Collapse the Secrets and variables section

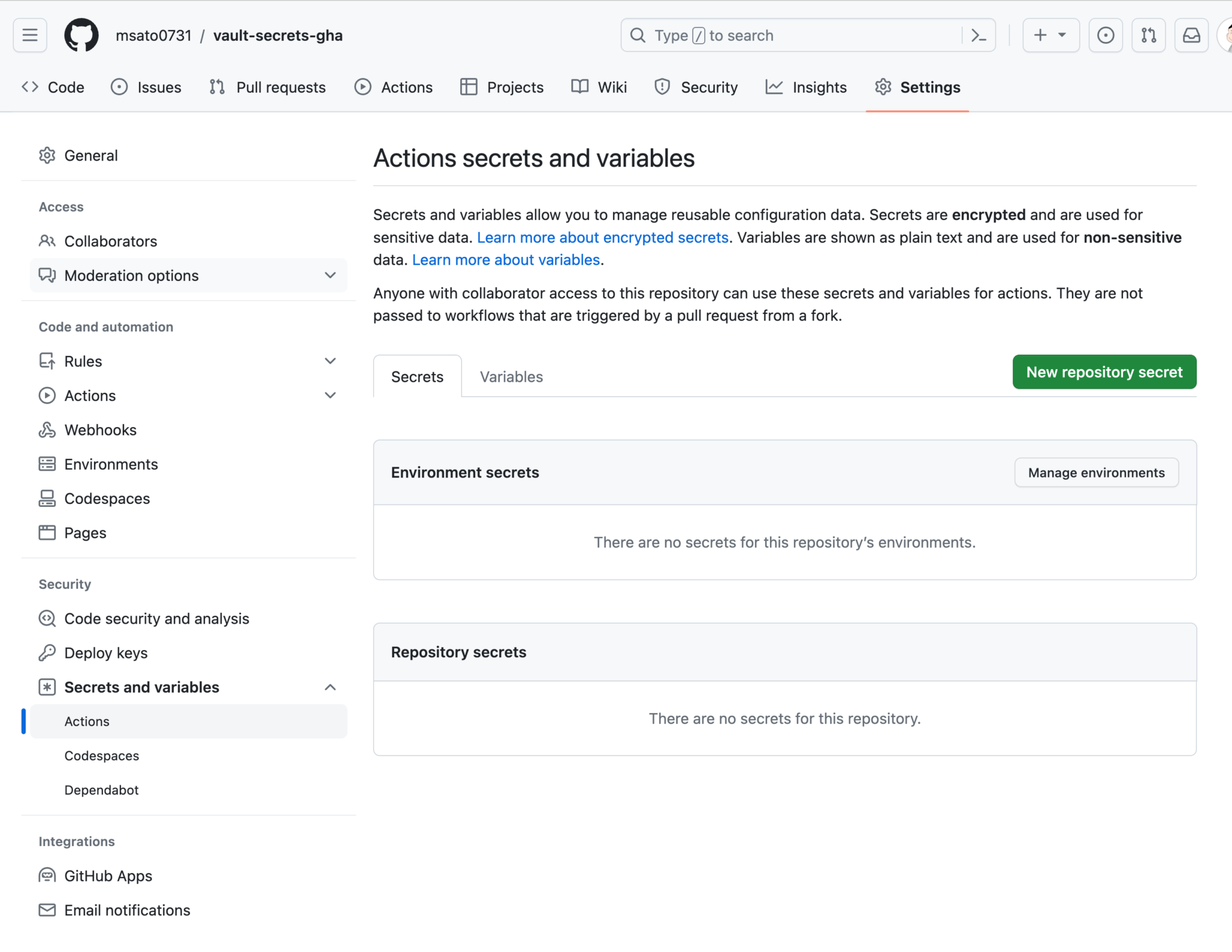click(x=330, y=687)
